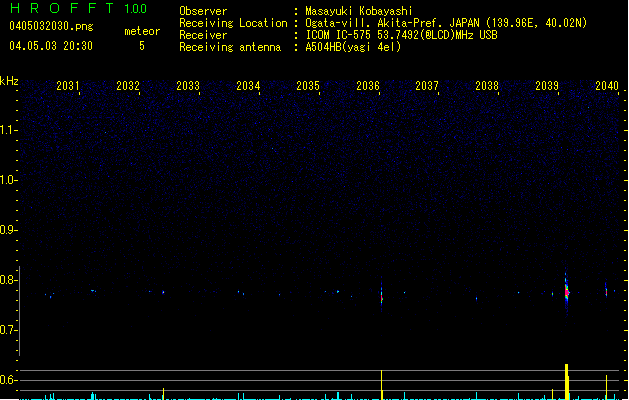This screenshot has width=629, height=400.
Task: Click the date stamp 04.05.03 20:30
Action: 51,46
